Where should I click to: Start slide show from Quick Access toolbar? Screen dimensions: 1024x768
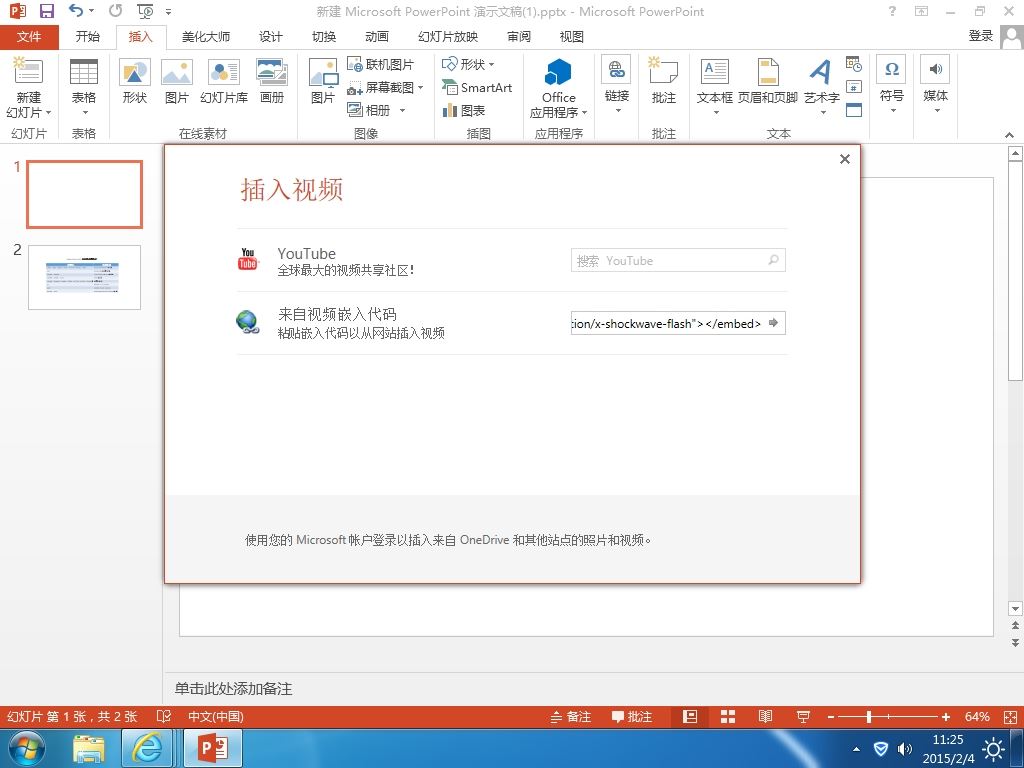[x=145, y=11]
